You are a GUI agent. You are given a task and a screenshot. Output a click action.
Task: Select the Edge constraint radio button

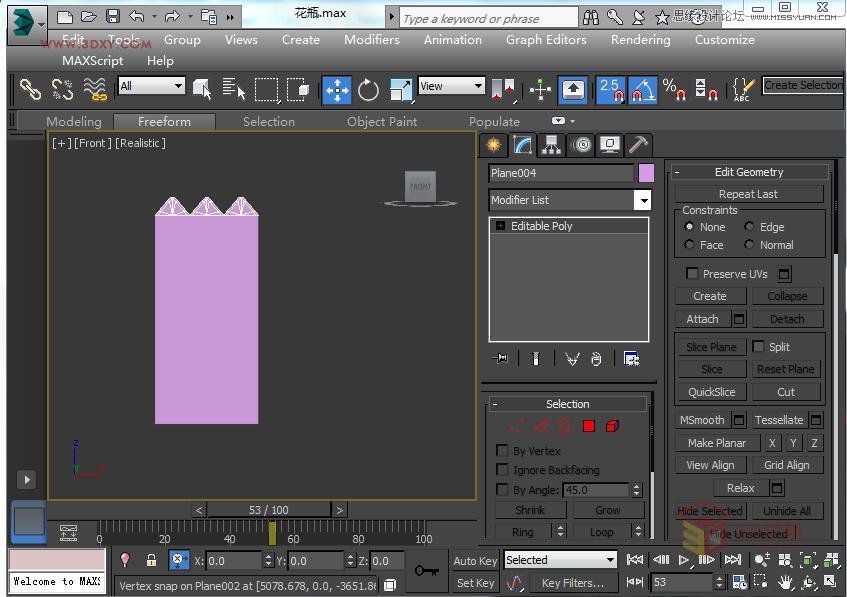(749, 227)
